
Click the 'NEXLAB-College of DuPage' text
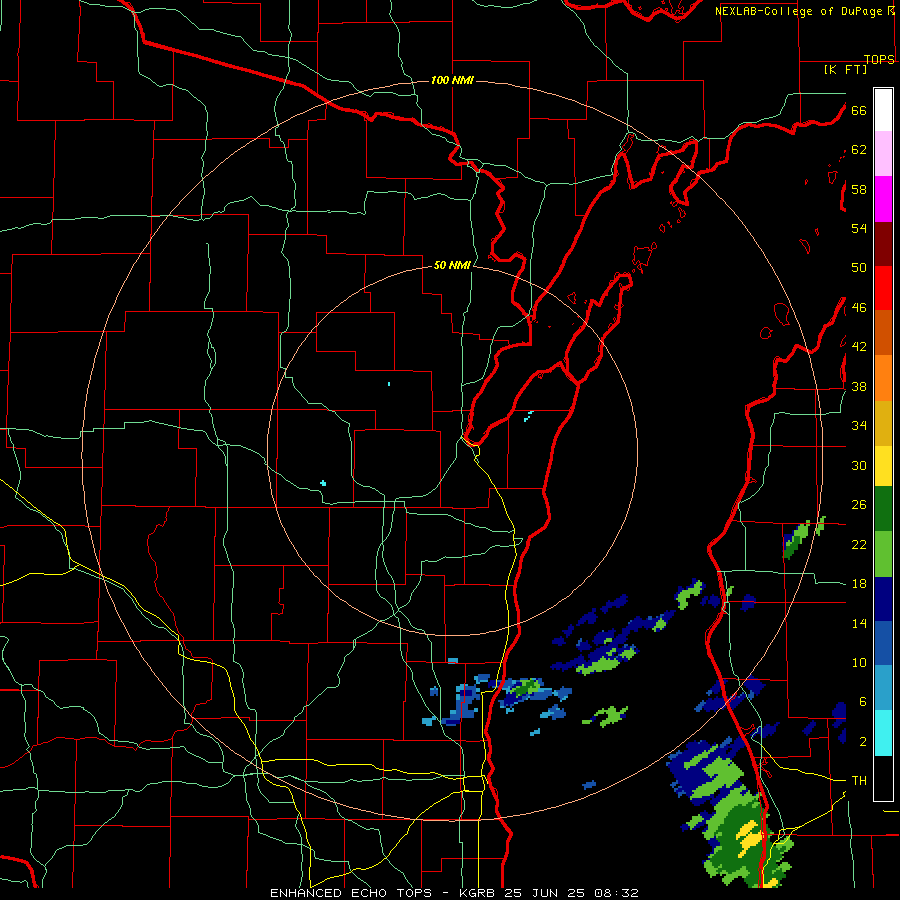pos(799,11)
